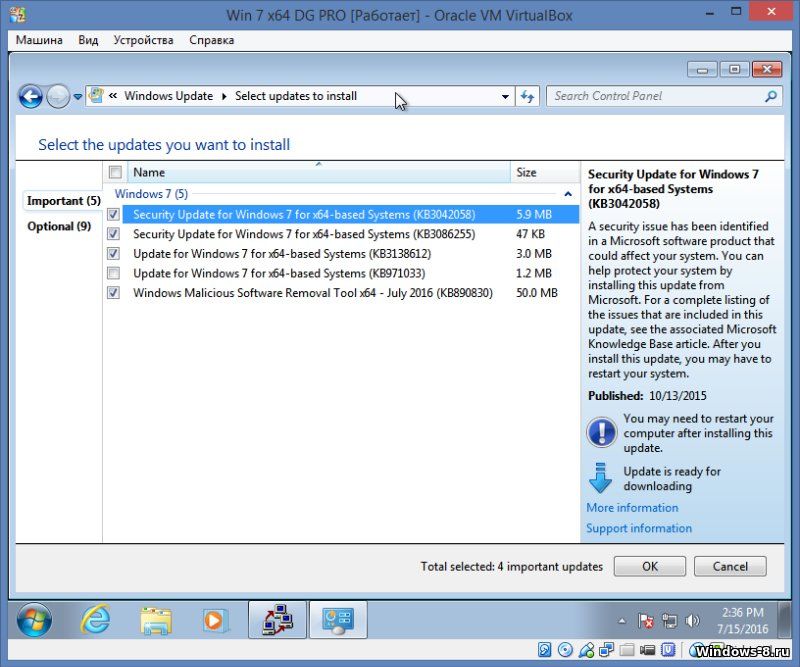Switch to the Optional (9) tab
Screen dimensions: 800x667
tap(59, 226)
